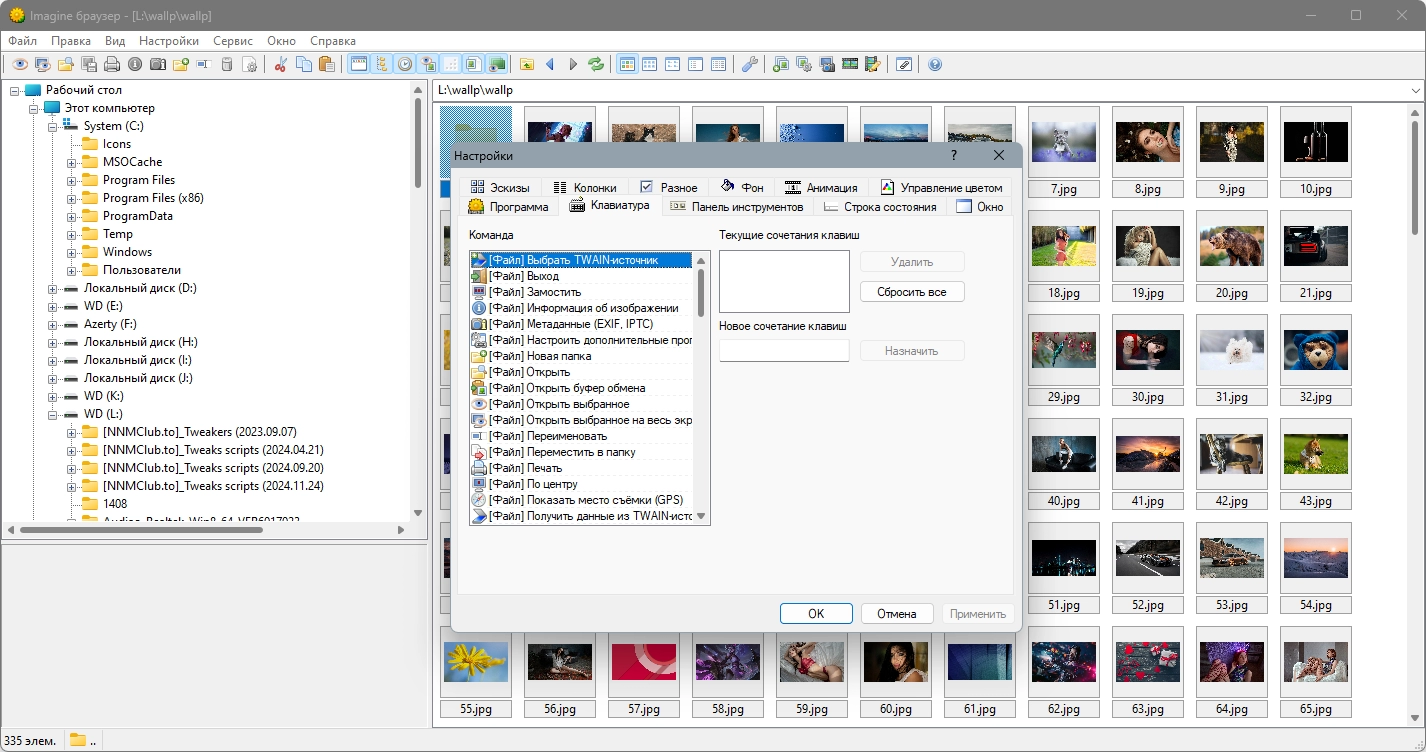Screen dimensions: 1426x752
Task: Click the New folder toolbar icon
Action: (181, 64)
